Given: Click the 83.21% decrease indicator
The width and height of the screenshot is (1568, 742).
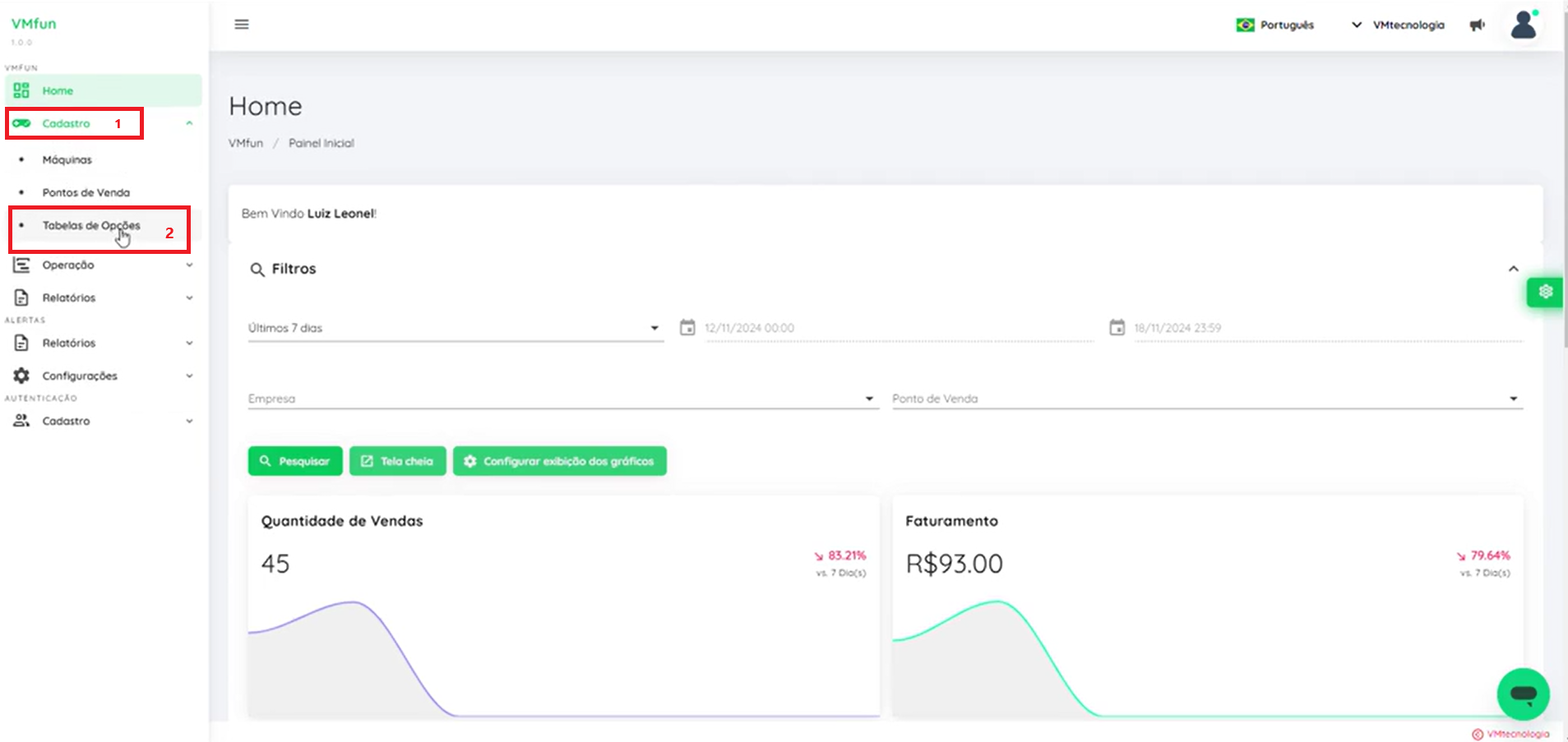Looking at the screenshot, I should coord(840,555).
